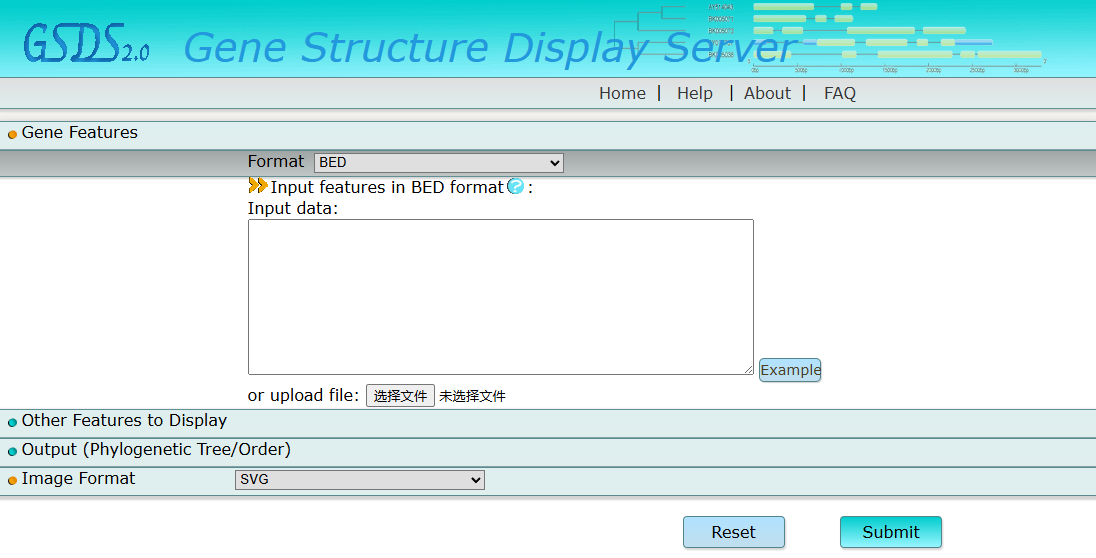Image resolution: width=1096 pixels, height=558 pixels.
Task: Click the teal bullet beside Other Features to Display
Action: coord(12,422)
